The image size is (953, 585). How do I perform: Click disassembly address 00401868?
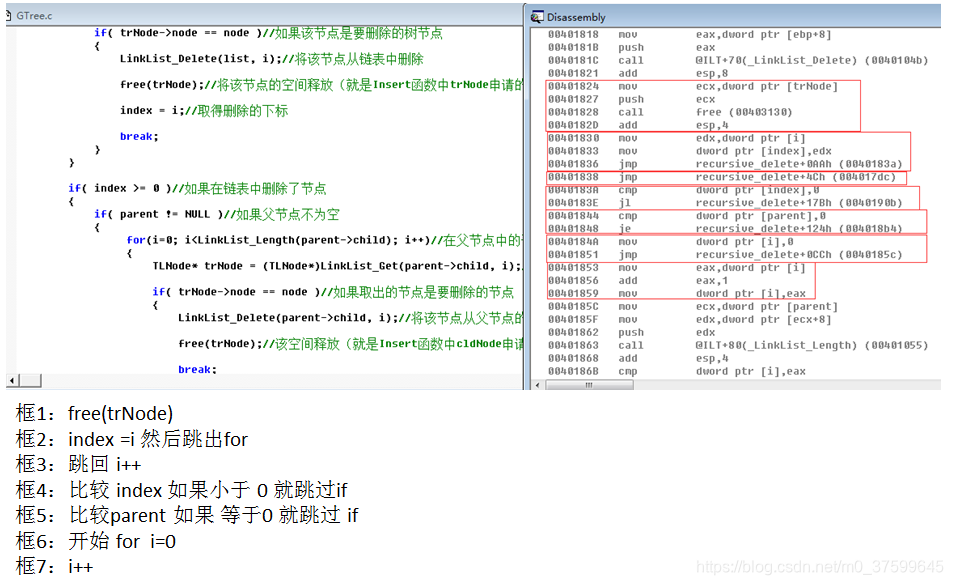(x=573, y=358)
